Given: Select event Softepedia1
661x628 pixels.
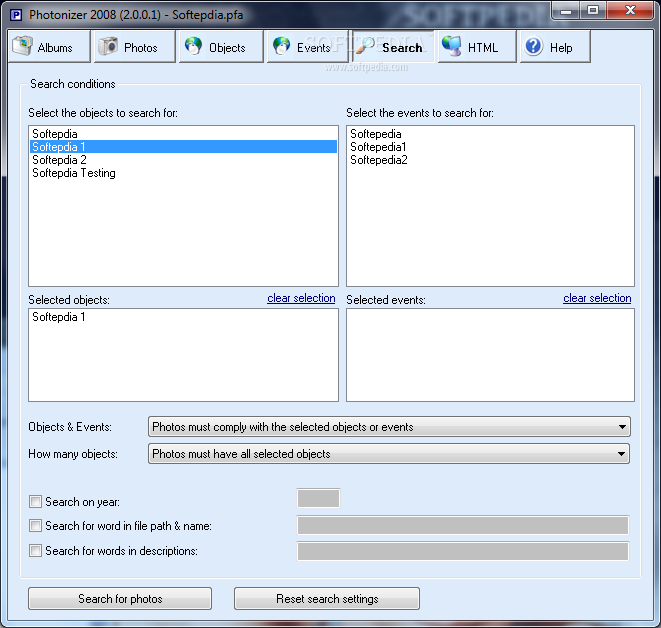Looking at the screenshot, I should [490, 147].
